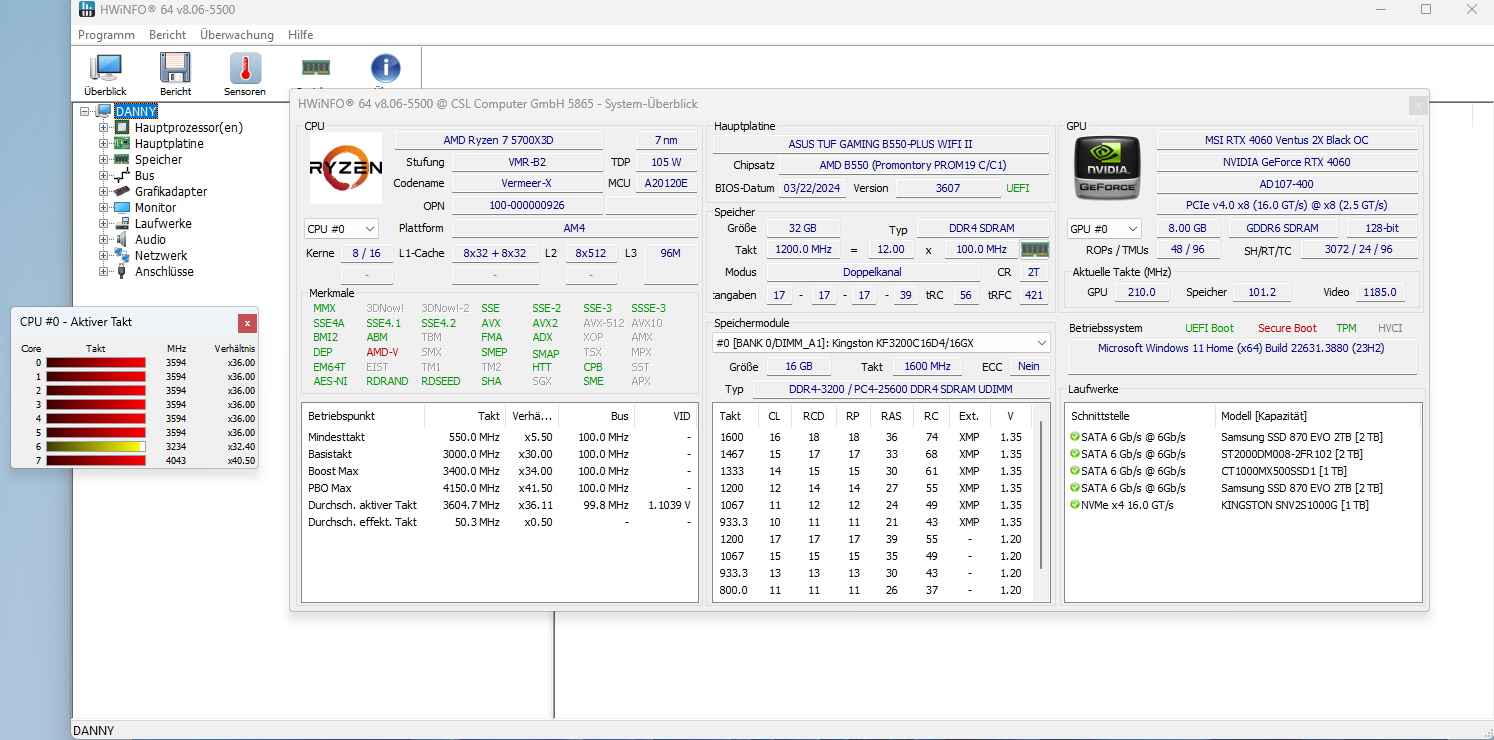
Task: Click green check icon for ST2000DM008 drive
Action: [x=1074, y=454]
